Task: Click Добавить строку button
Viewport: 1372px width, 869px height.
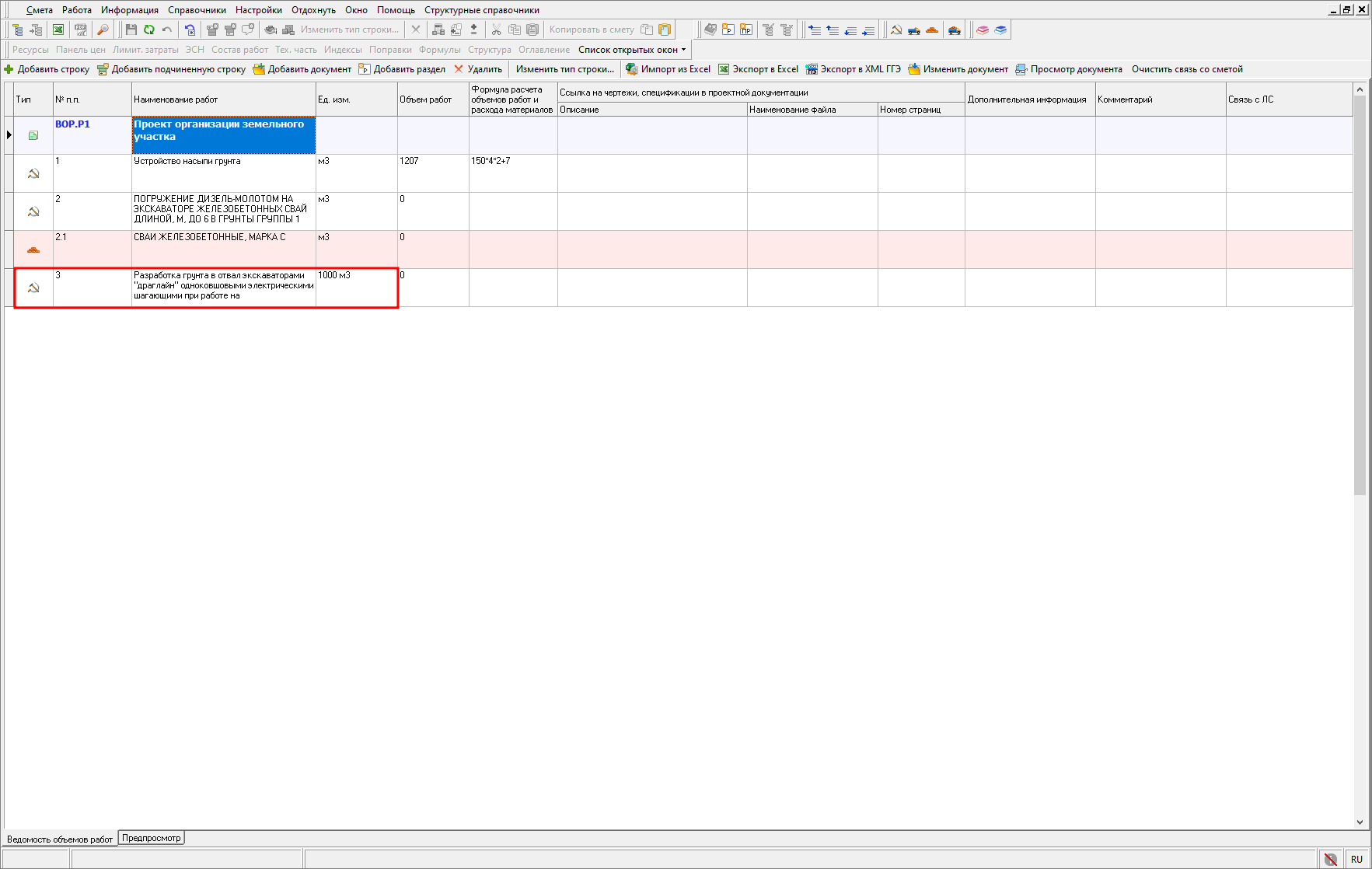Action: (x=47, y=69)
